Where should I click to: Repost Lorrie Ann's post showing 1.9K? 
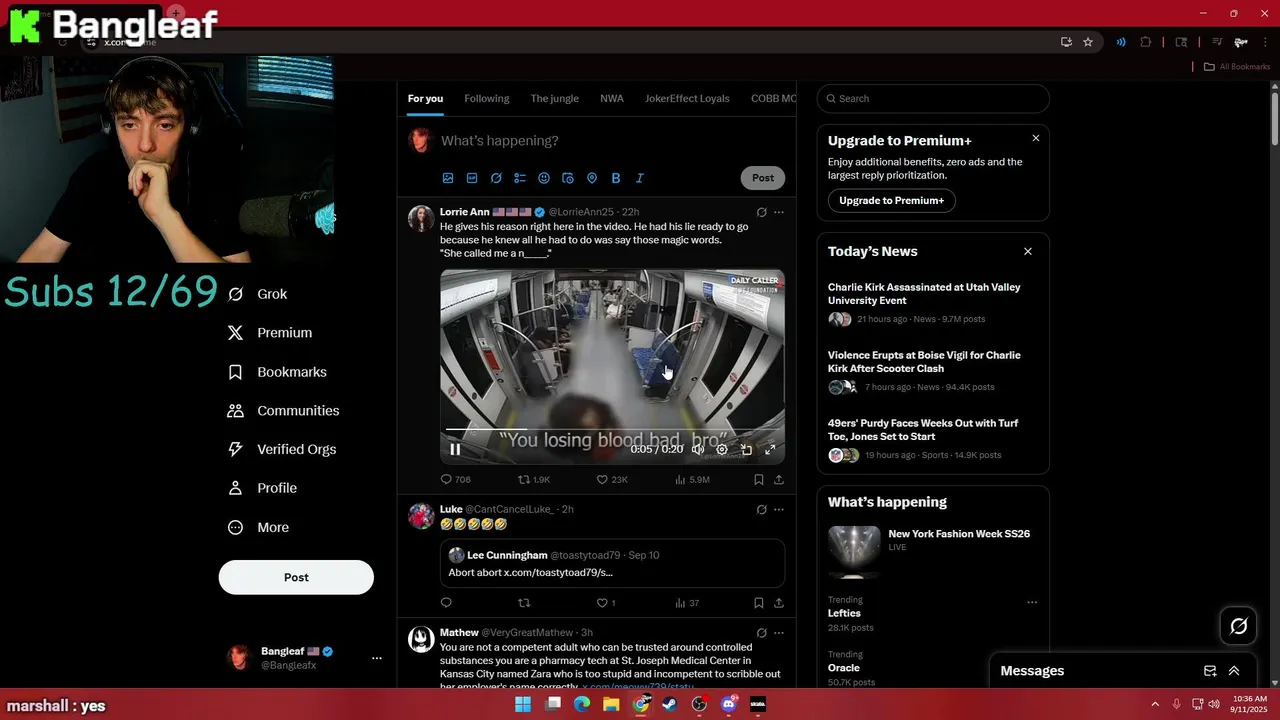tap(534, 480)
